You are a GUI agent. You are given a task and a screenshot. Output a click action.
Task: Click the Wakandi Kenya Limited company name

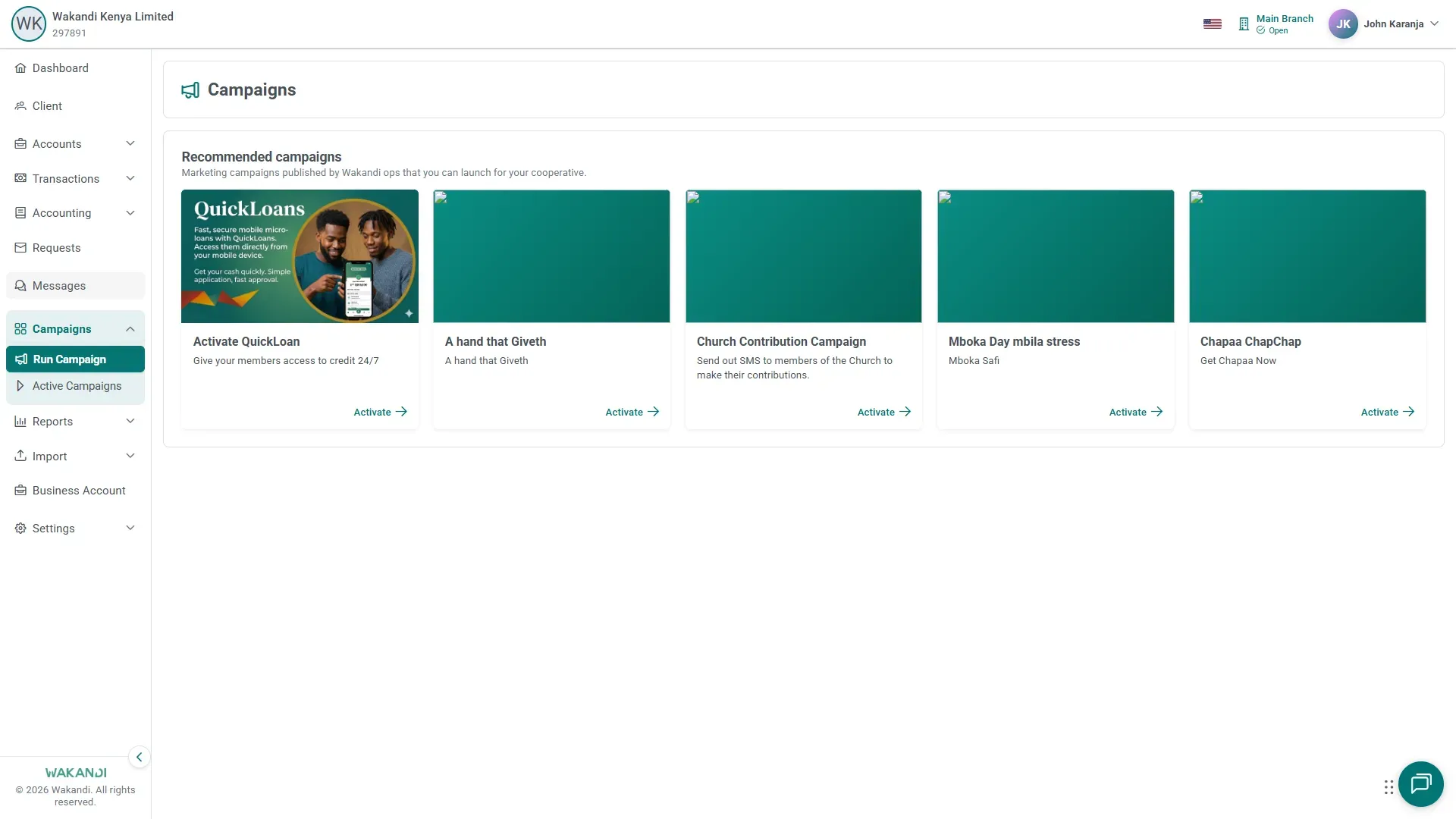pos(113,17)
